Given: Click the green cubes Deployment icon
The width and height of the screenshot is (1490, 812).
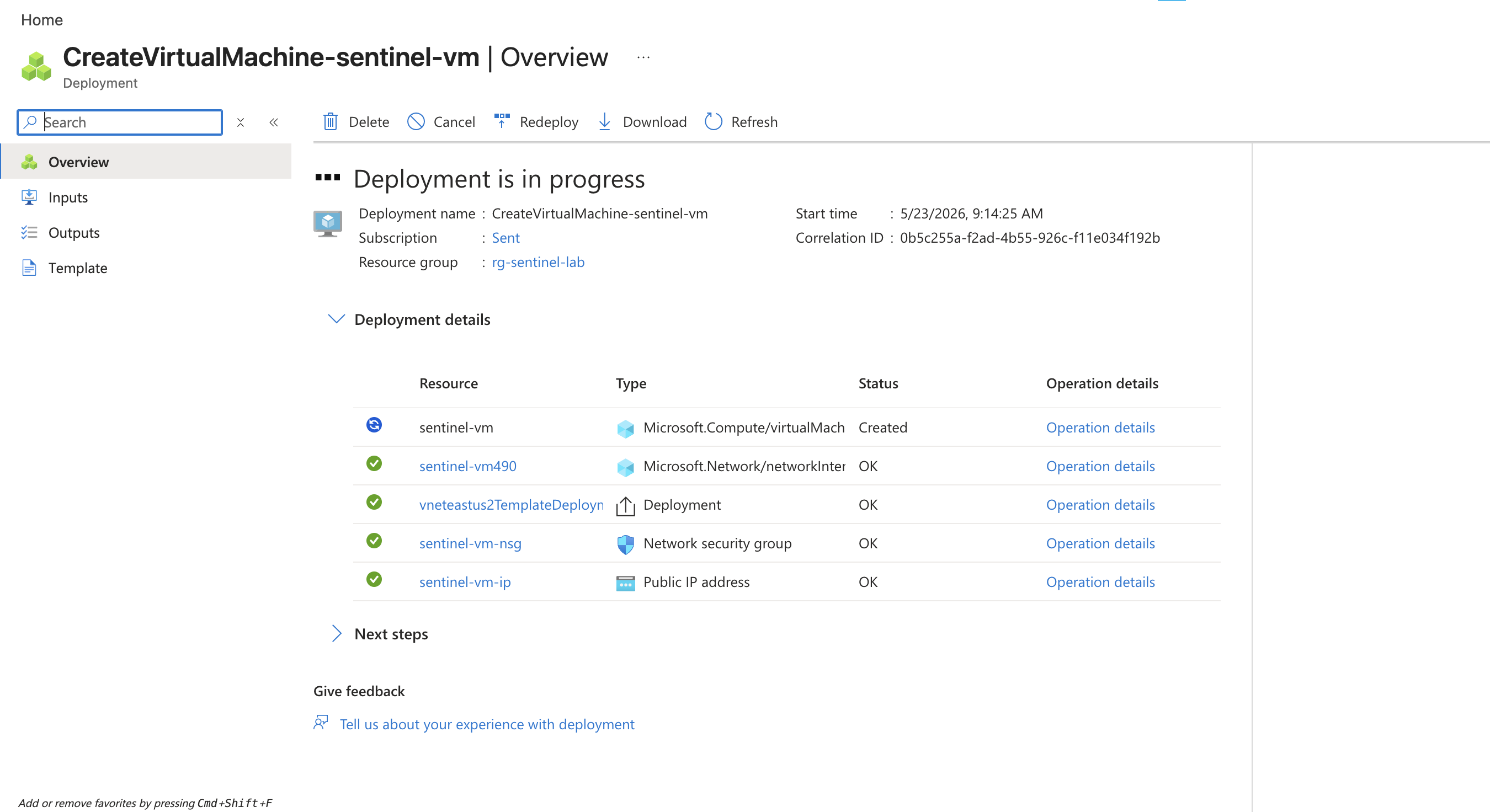Looking at the screenshot, I should (x=36, y=67).
